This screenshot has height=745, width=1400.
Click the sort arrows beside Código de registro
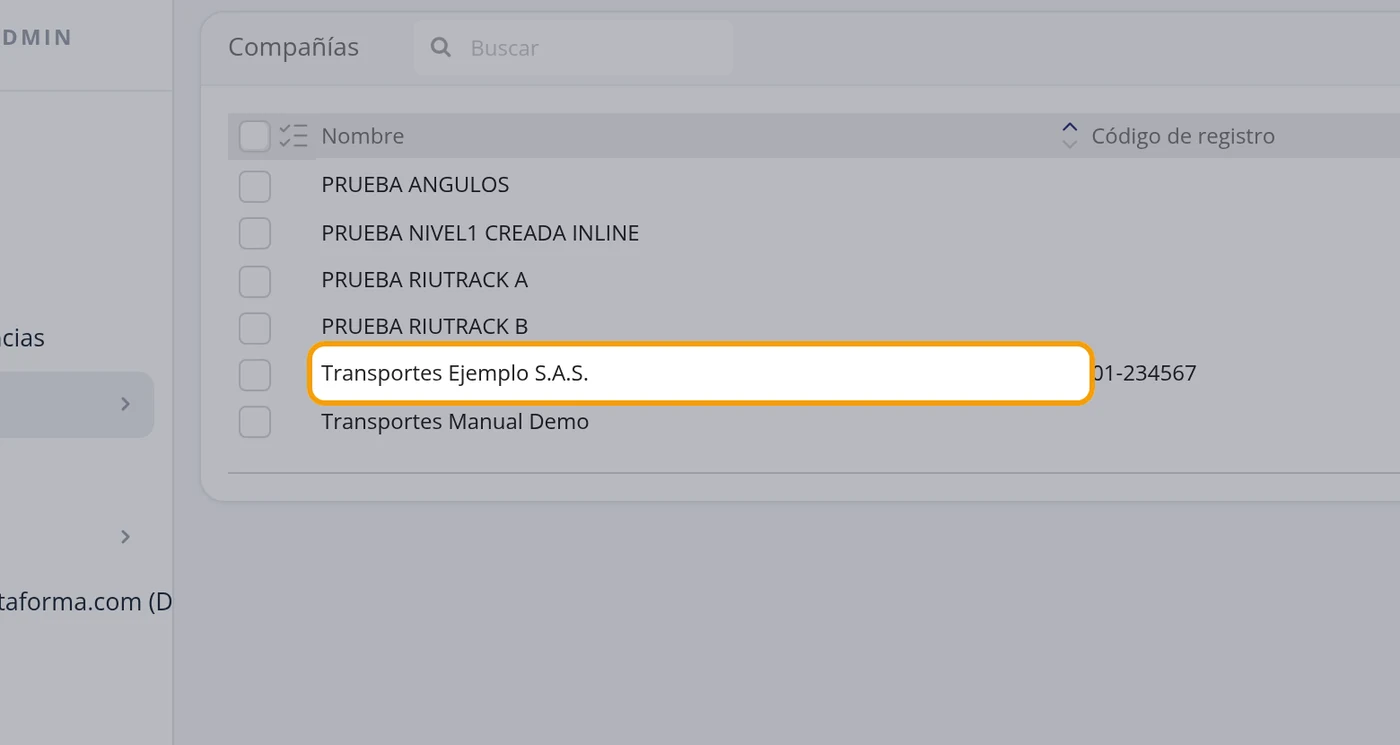(x=1069, y=136)
